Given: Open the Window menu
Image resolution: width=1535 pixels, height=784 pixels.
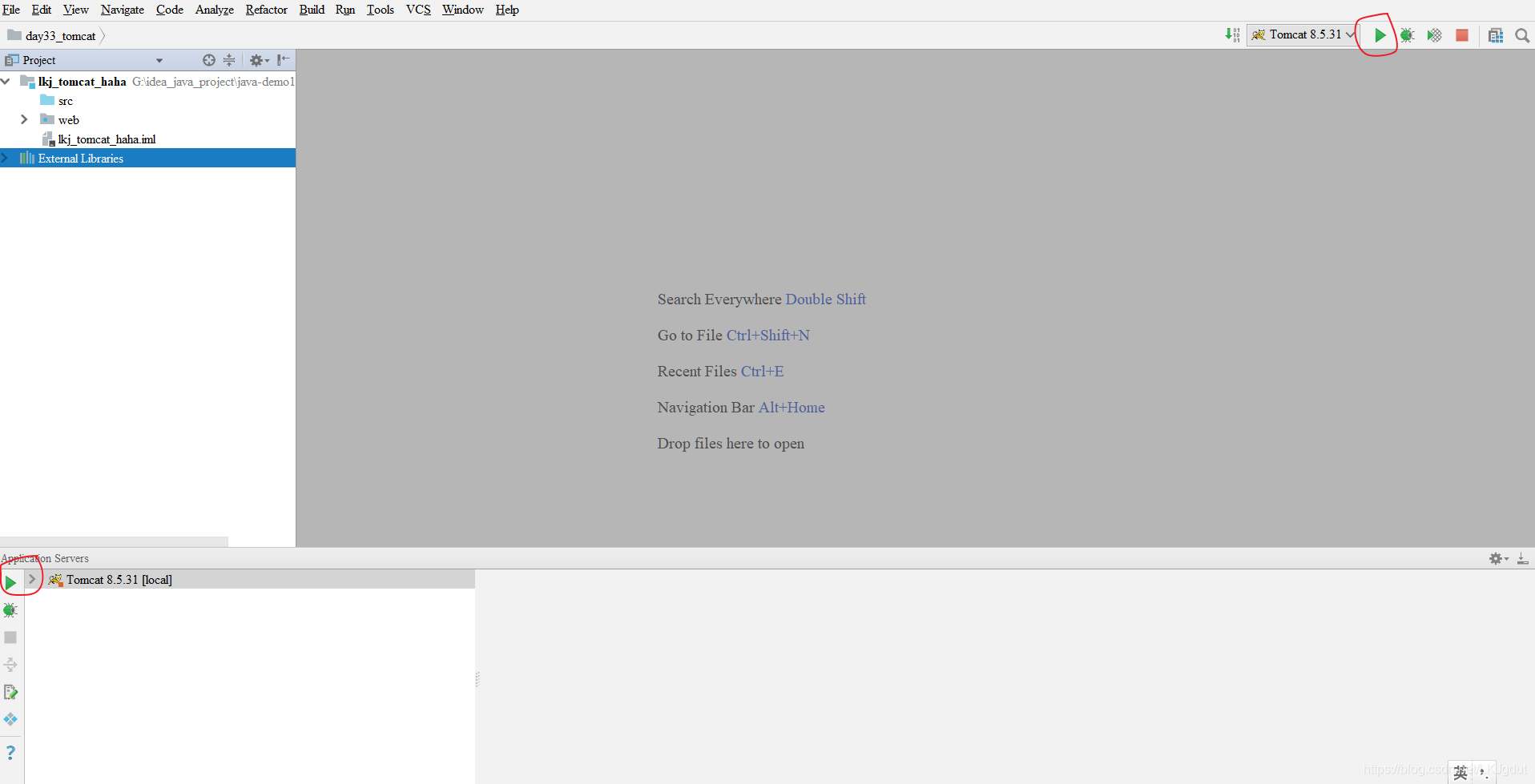Looking at the screenshot, I should tap(463, 10).
